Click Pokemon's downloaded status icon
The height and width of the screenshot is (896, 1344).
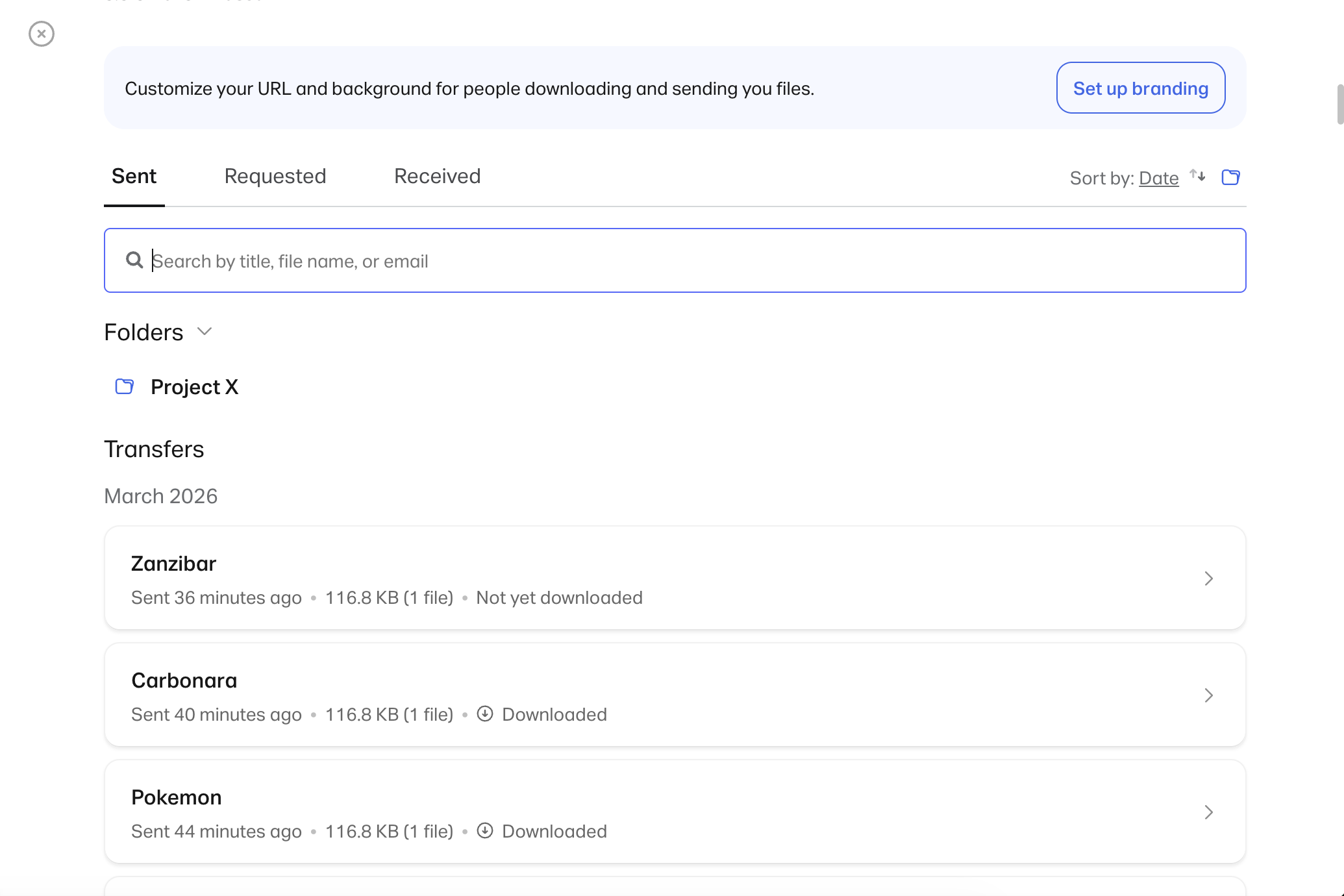(x=485, y=831)
